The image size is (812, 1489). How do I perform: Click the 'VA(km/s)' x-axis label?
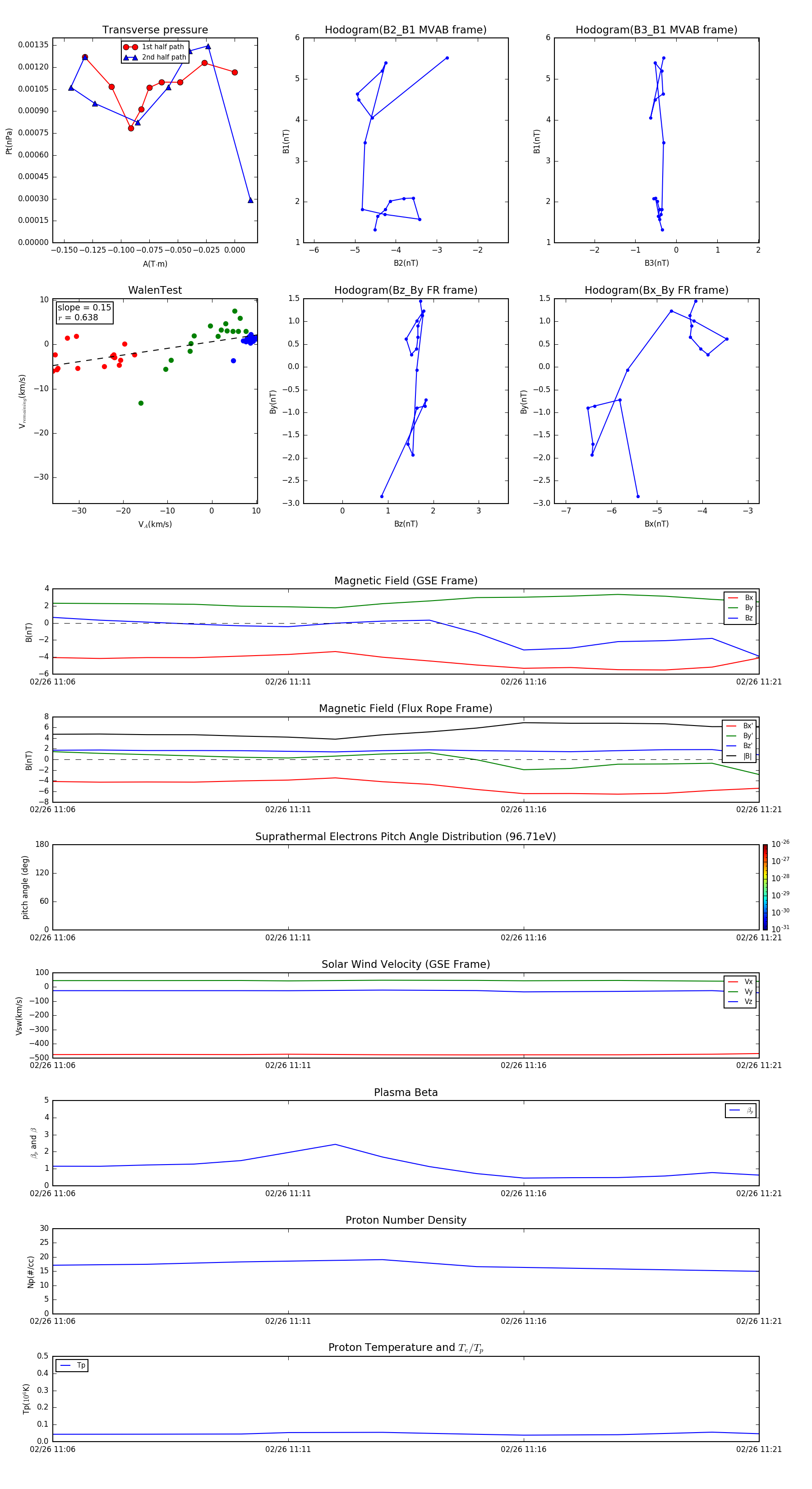tap(155, 524)
